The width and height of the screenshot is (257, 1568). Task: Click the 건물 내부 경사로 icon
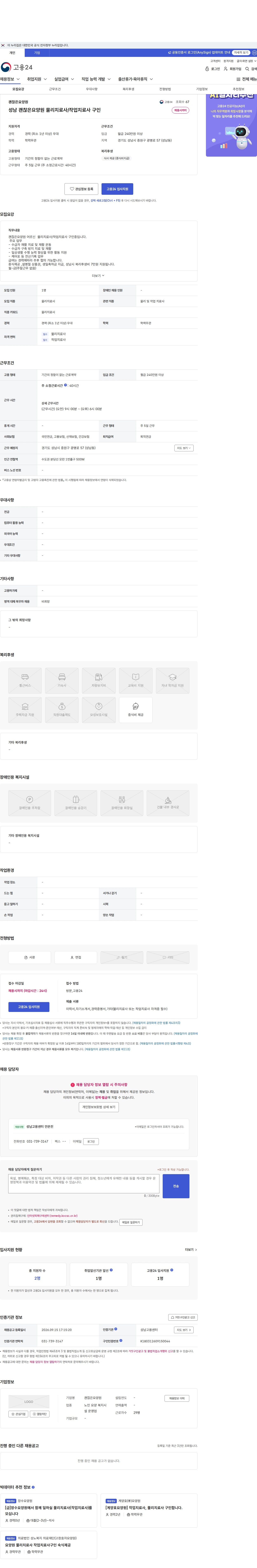coord(168,803)
